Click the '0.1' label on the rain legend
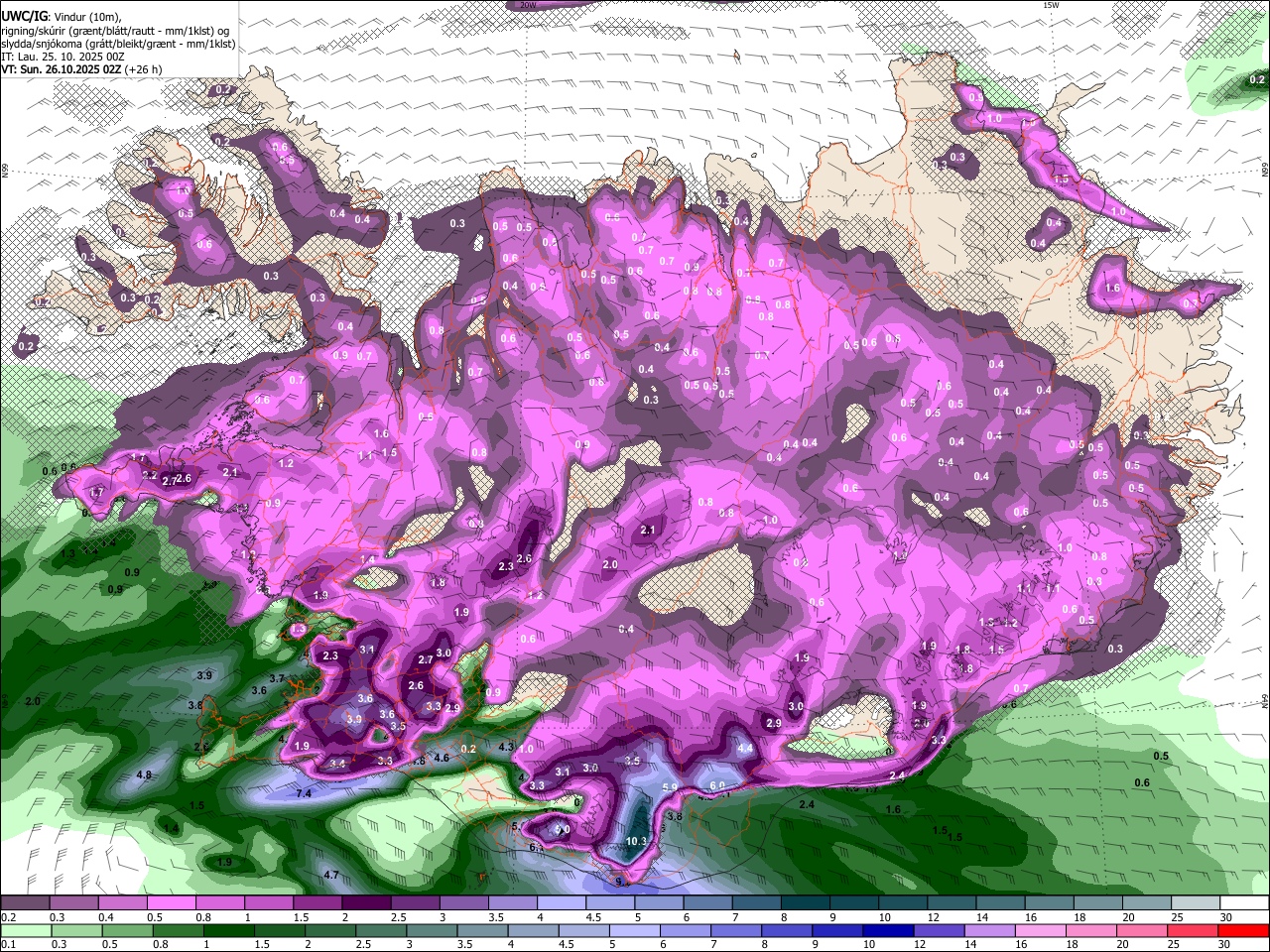Viewport: 1270px width, 952px height. pos(6,944)
